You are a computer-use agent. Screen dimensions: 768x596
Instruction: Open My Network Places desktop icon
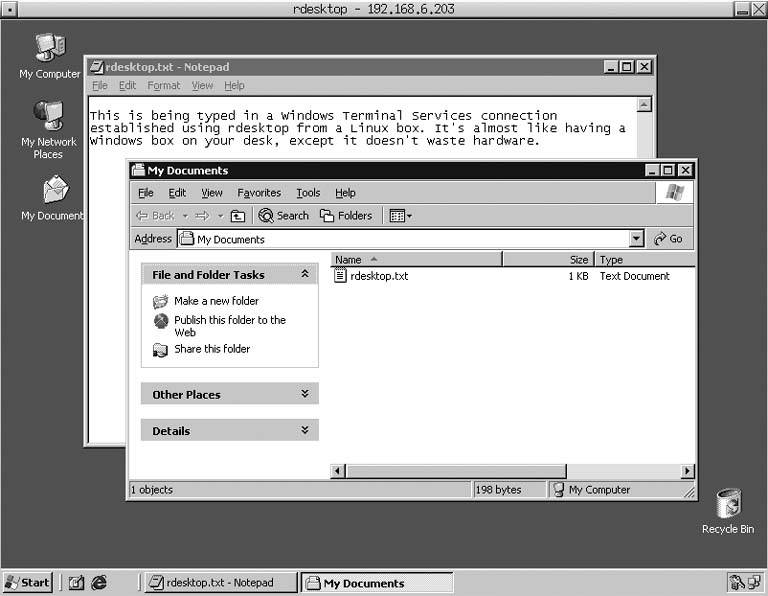click(48, 129)
